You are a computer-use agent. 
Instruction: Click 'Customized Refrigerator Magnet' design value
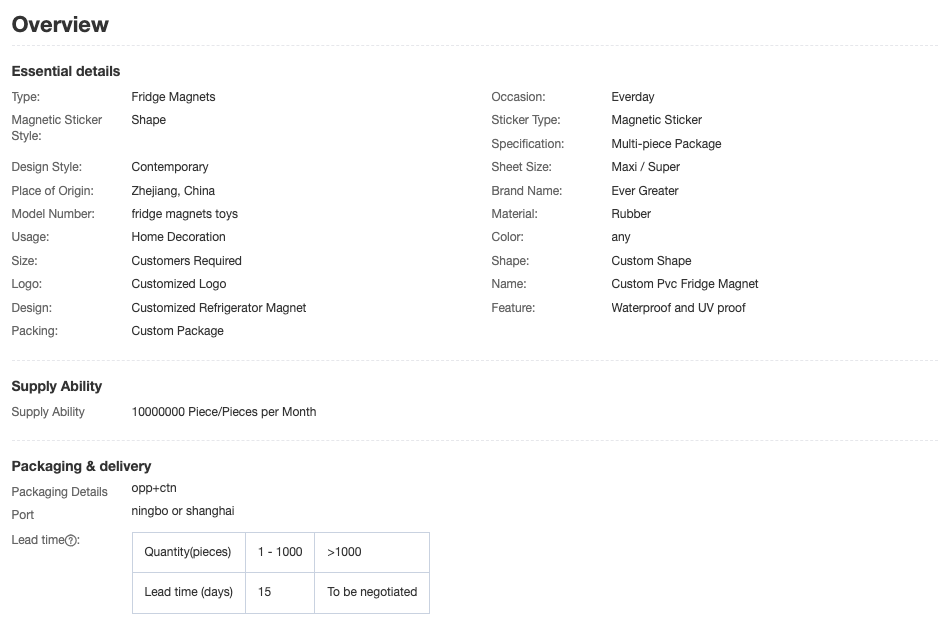(x=219, y=308)
